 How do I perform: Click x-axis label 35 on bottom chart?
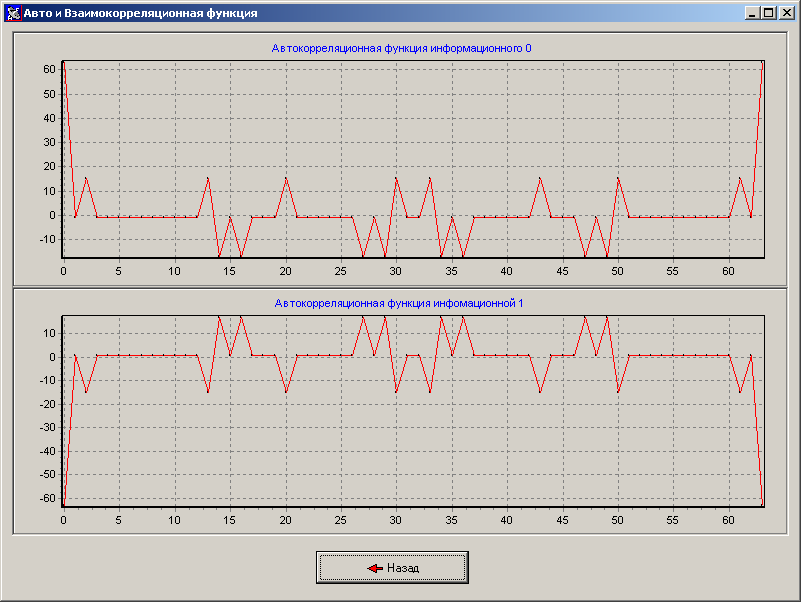tap(451, 520)
